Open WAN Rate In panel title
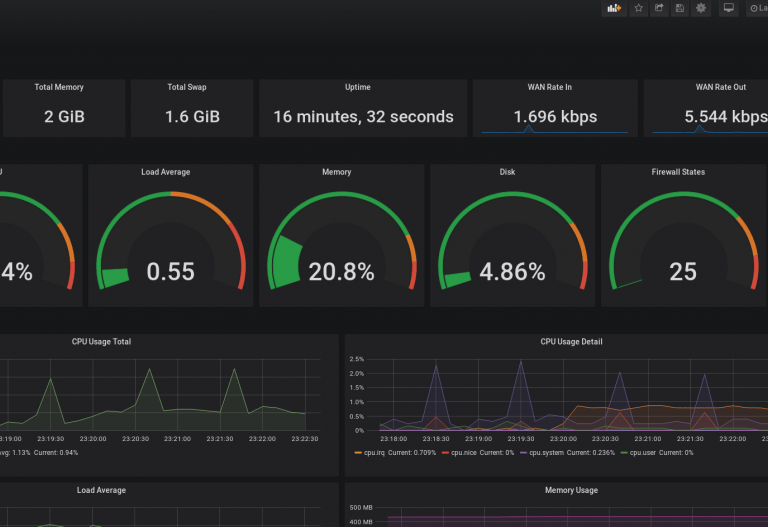The width and height of the screenshot is (768, 527). pos(550,87)
